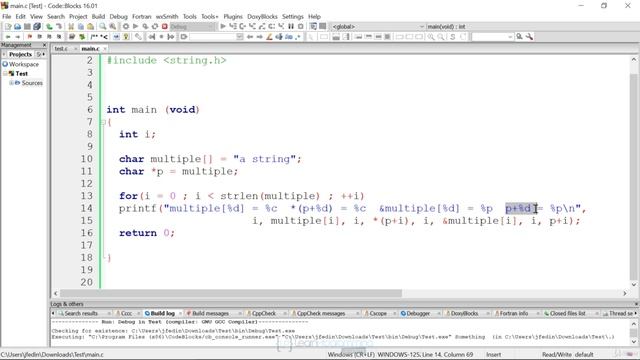Viewport: 640px width, 360px height.
Task: Open the wxSmith menu
Action: click(167, 16)
